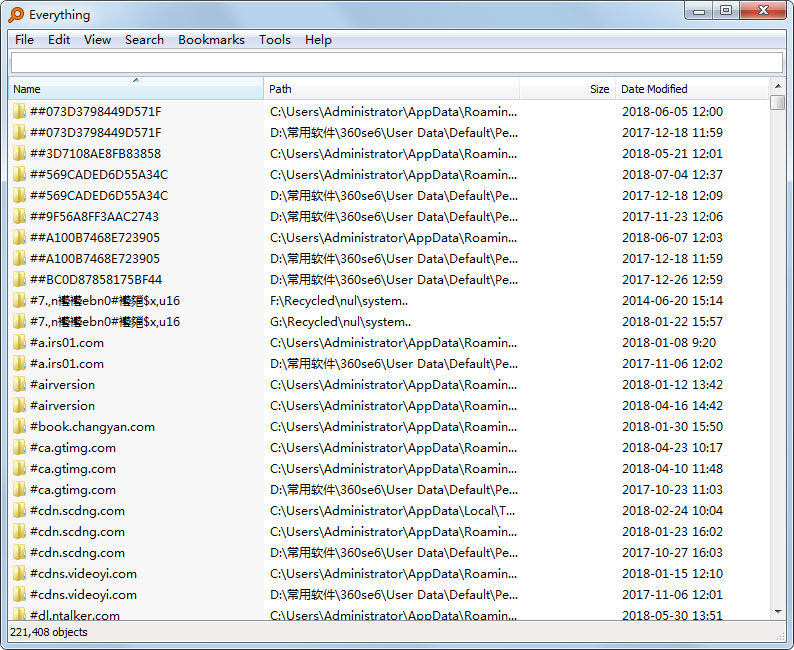Click folder icon in G:\Recycled row
Screen dimensions: 794x650
(x=19, y=321)
